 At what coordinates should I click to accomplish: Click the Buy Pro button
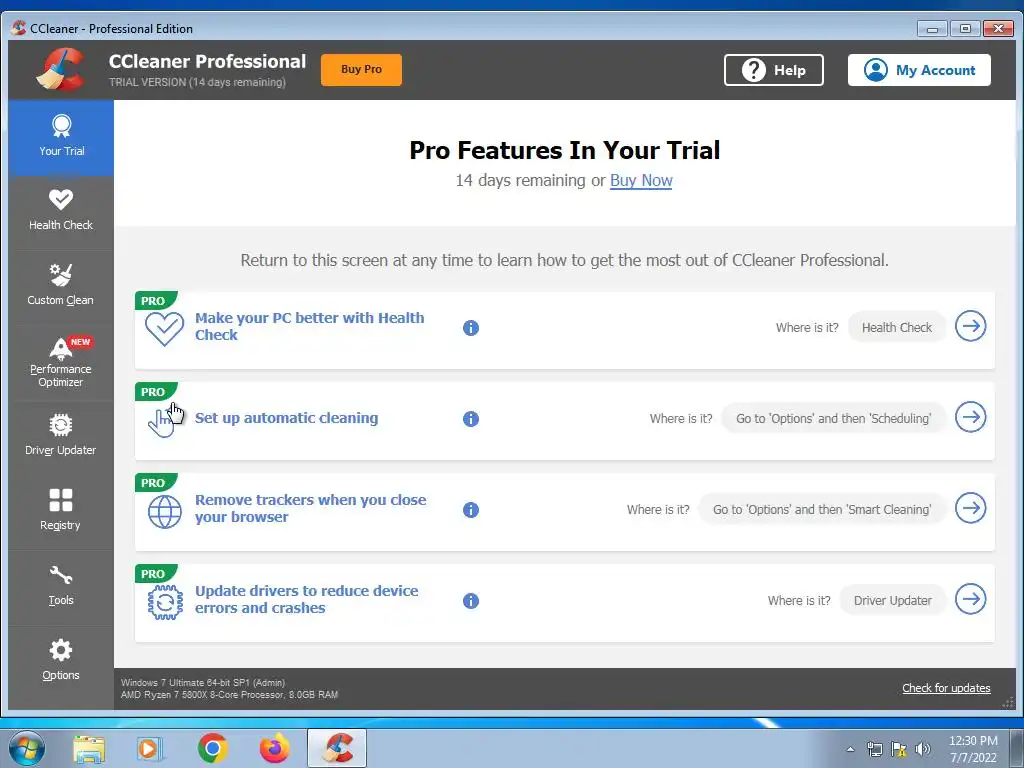[x=361, y=69]
